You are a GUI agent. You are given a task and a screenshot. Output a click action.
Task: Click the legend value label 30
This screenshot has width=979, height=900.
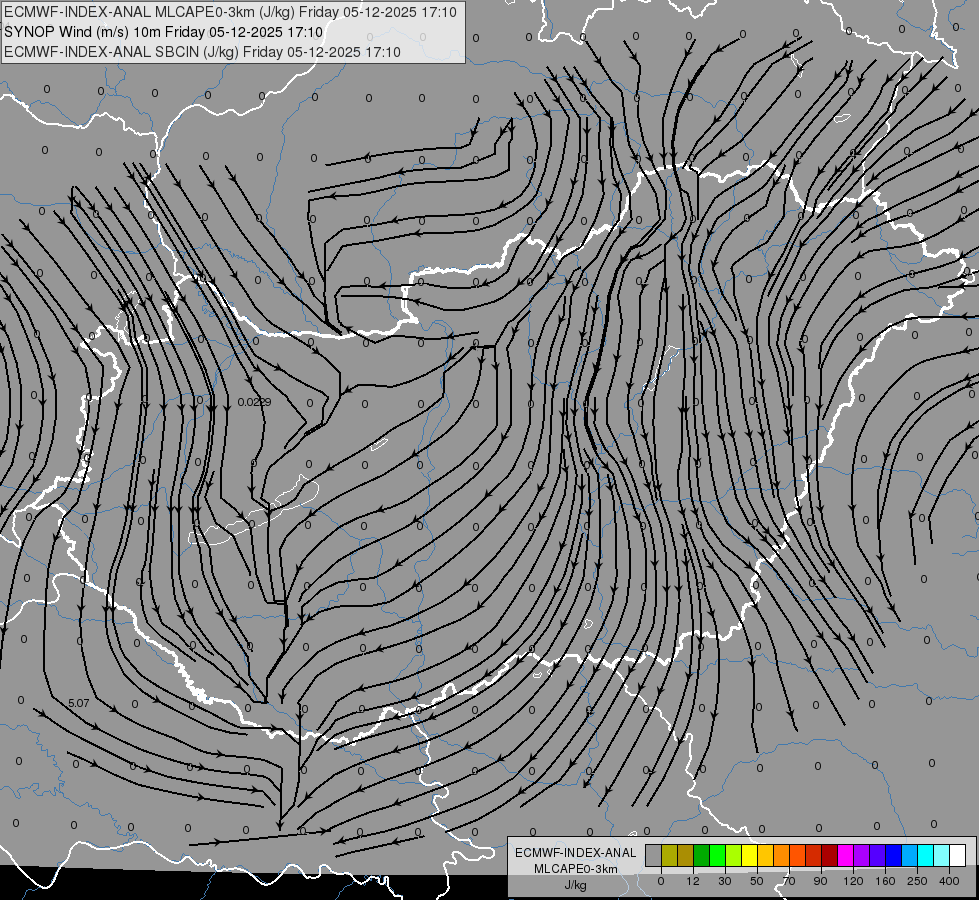pyautogui.click(x=725, y=881)
